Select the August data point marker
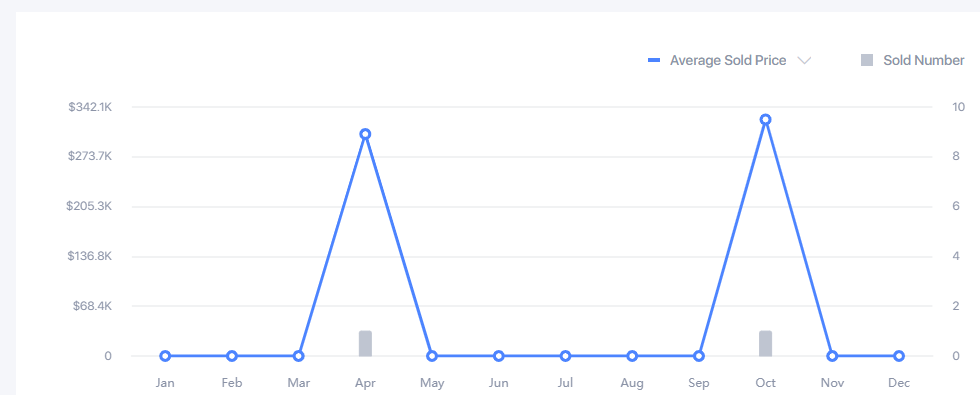 point(632,356)
